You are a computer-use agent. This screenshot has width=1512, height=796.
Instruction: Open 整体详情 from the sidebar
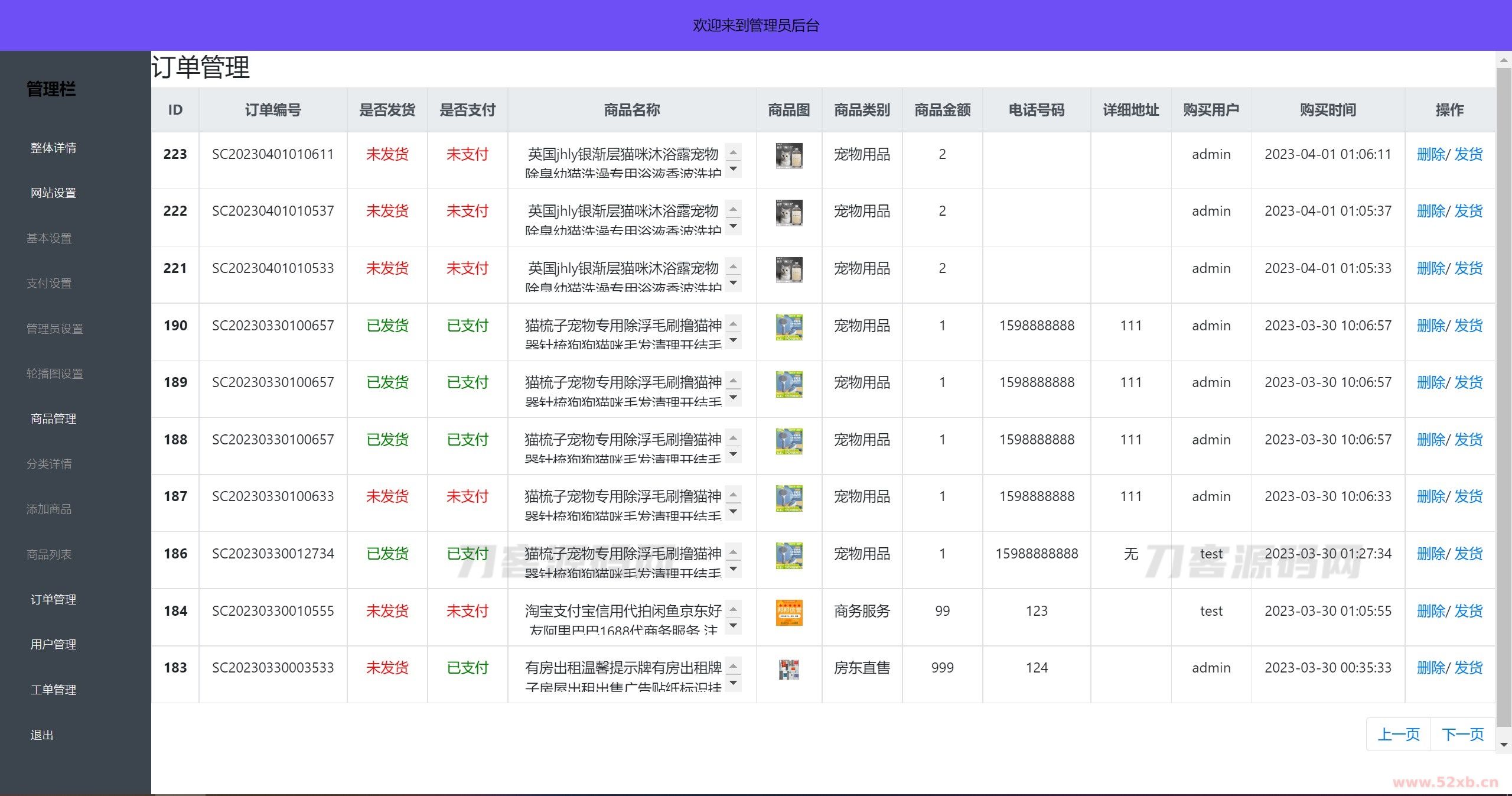(53, 148)
